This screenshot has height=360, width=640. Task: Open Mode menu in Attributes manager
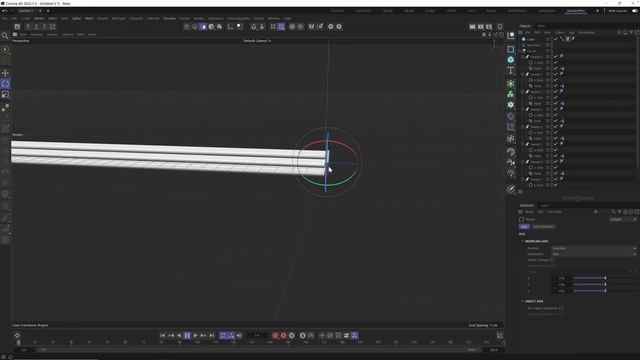click(529, 212)
